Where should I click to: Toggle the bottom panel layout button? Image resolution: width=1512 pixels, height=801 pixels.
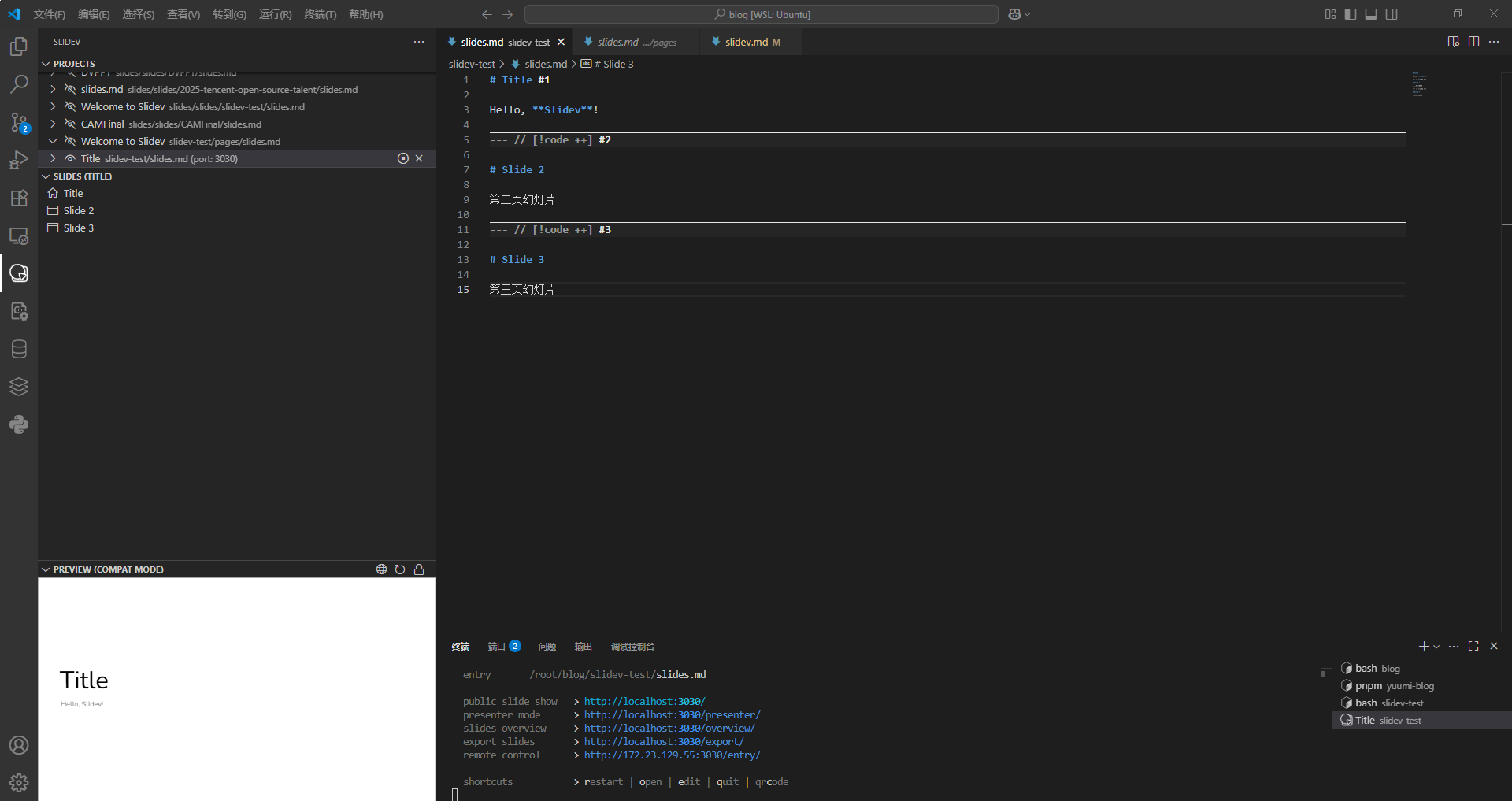[1371, 14]
